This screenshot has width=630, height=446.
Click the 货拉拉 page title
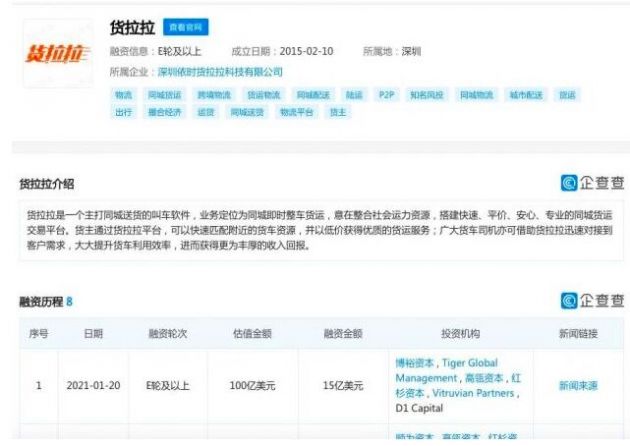[x=132, y=27]
